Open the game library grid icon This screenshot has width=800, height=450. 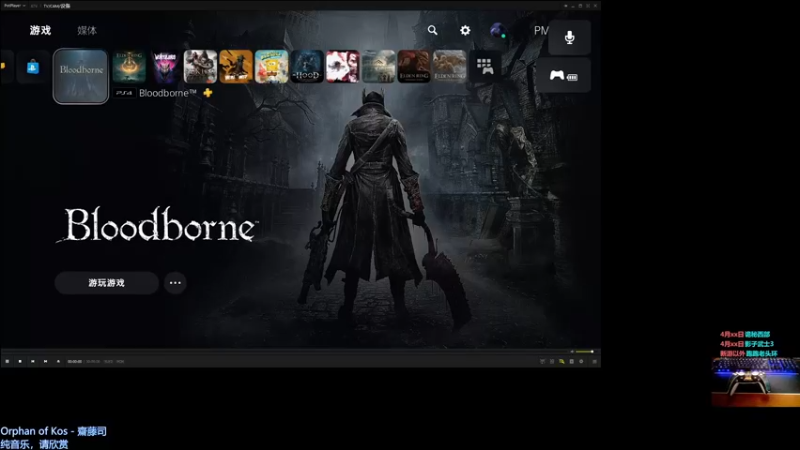pos(485,66)
